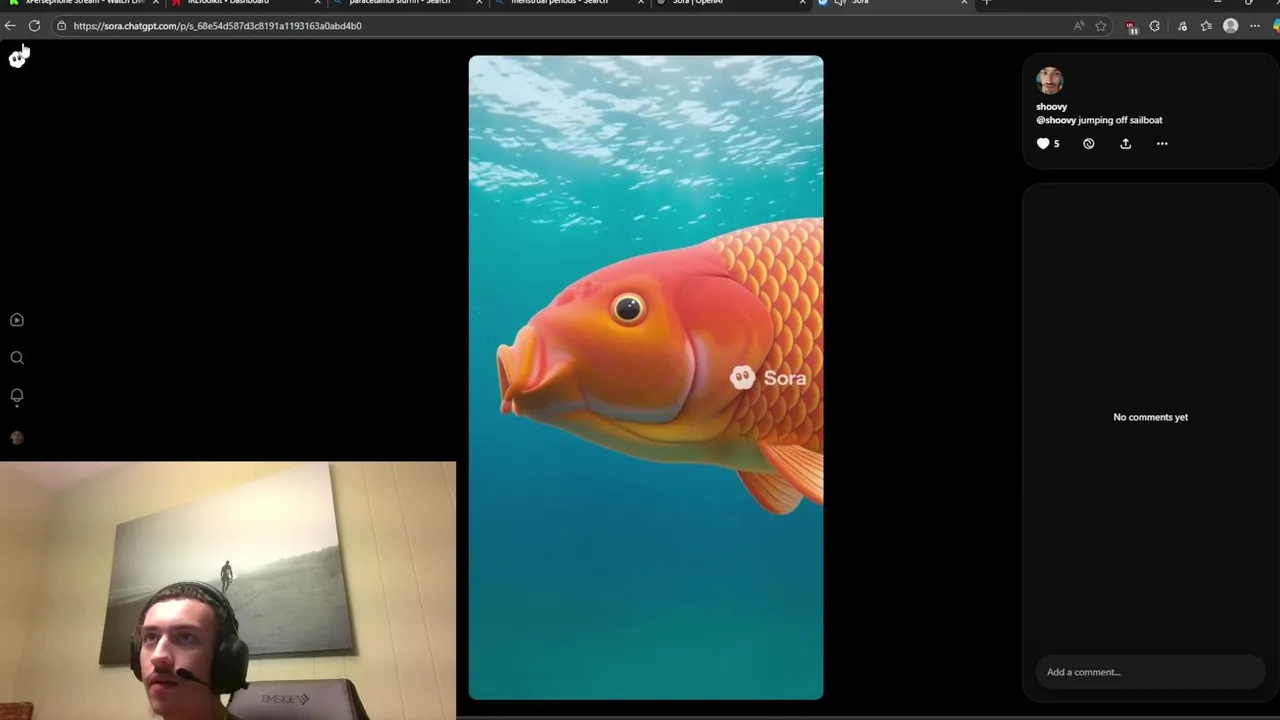Reload the page with the refresh icon
Screen dimensions: 1280x720
(x=34, y=26)
